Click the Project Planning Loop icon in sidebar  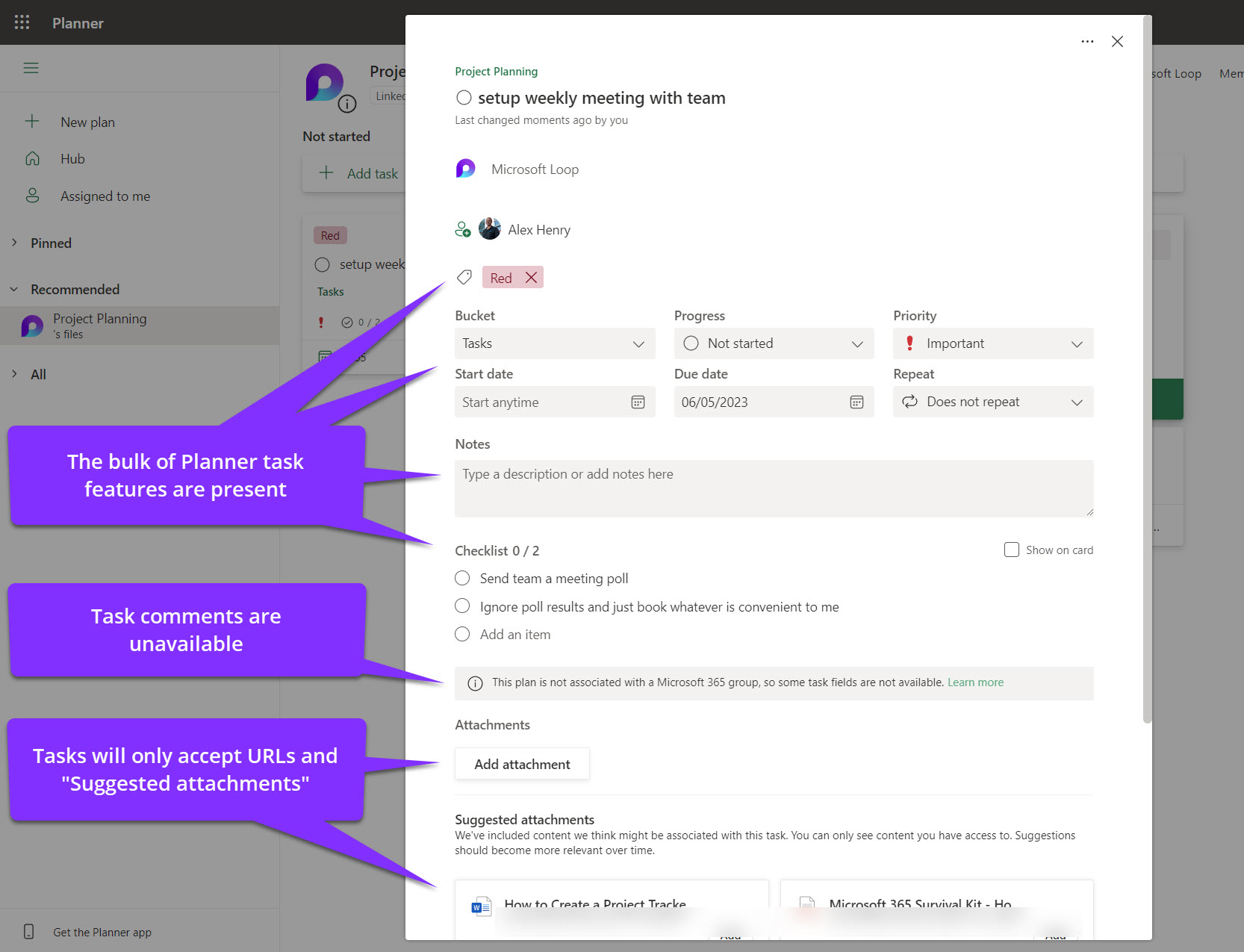32,326
